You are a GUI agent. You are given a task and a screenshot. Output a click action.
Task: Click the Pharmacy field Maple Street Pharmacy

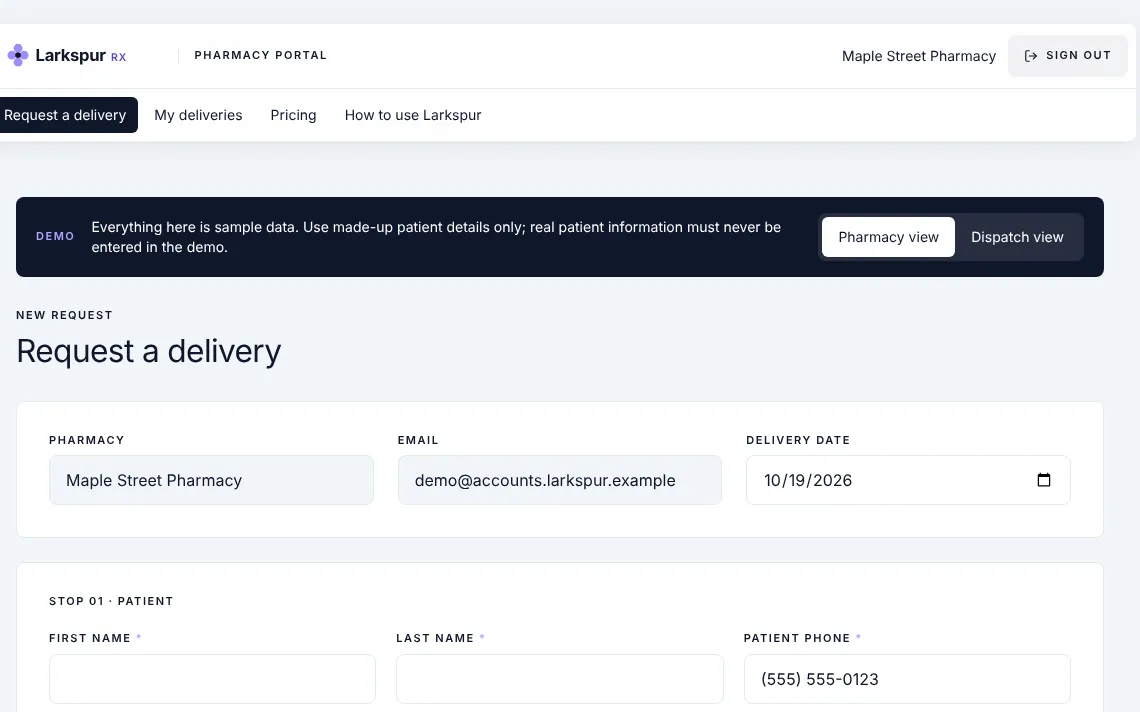pos(211,480)
